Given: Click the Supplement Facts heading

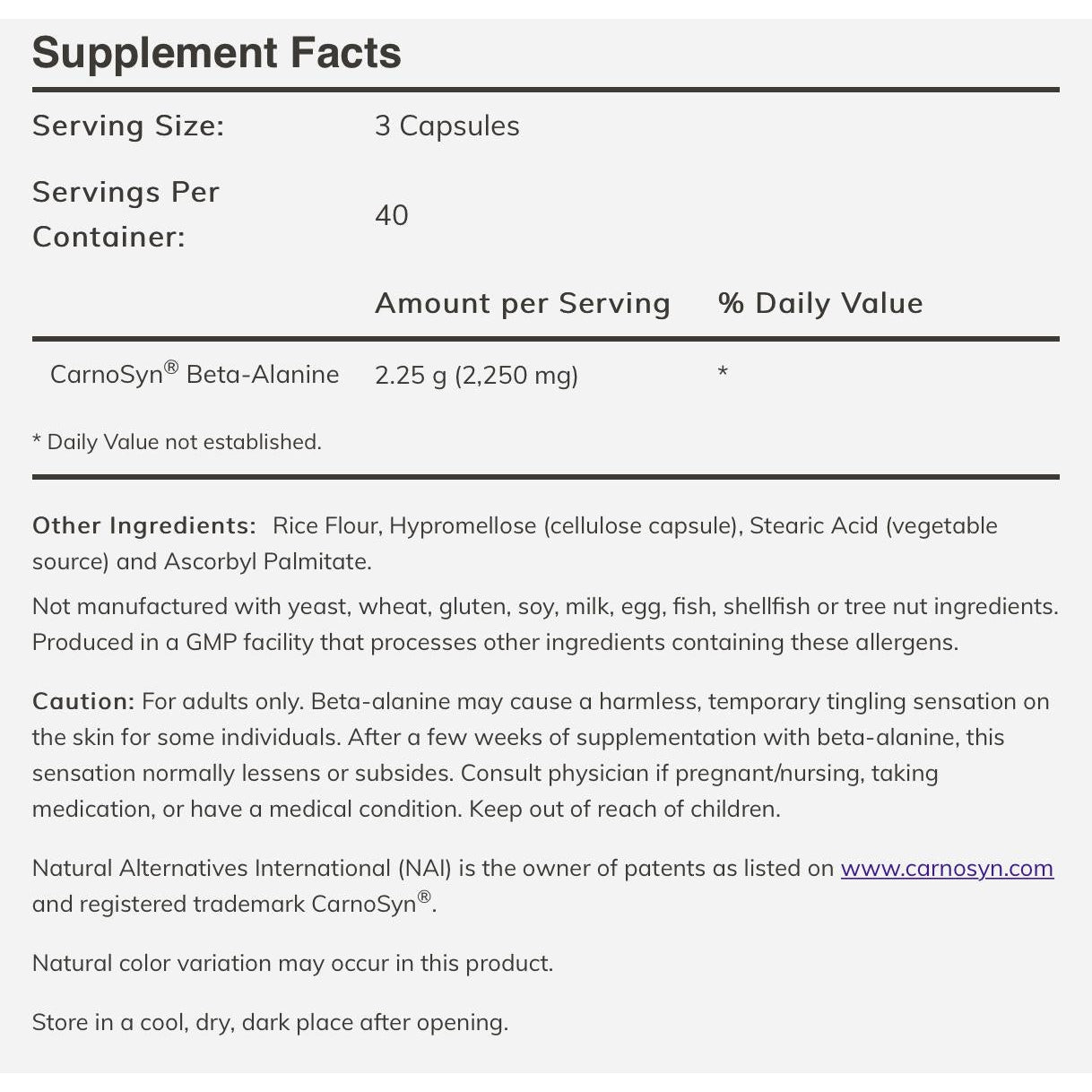Looking at the screenshot, I should (x=216, y=53).
